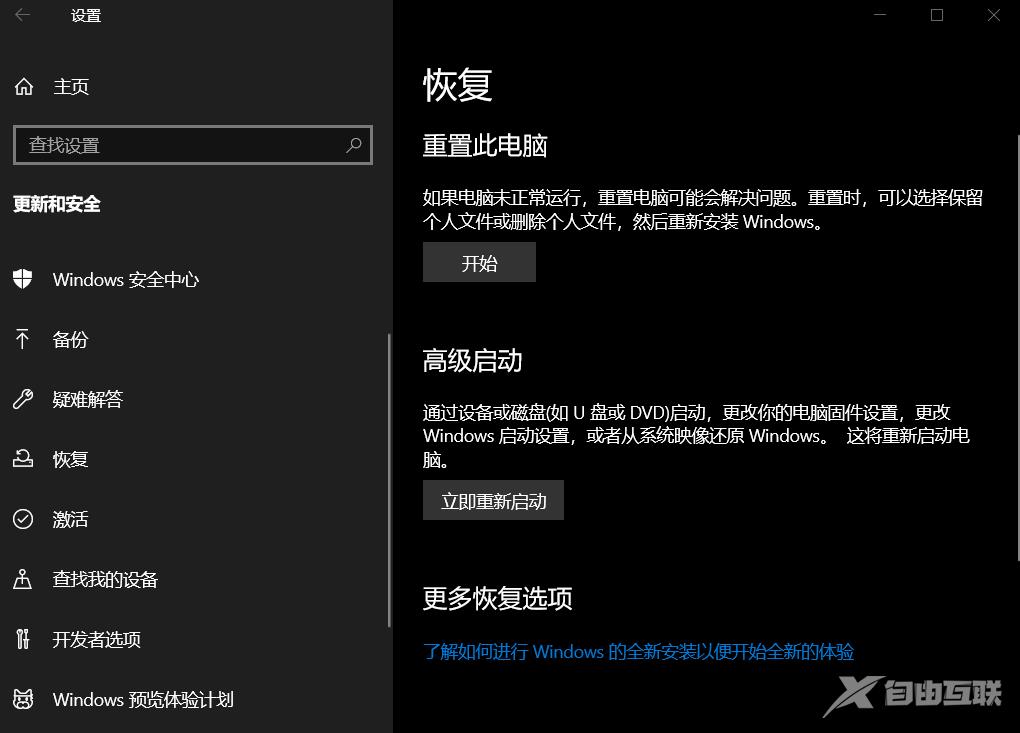Close the 设置 window
This screenshot has height=733, width=1020.
(x=993, y=15)
